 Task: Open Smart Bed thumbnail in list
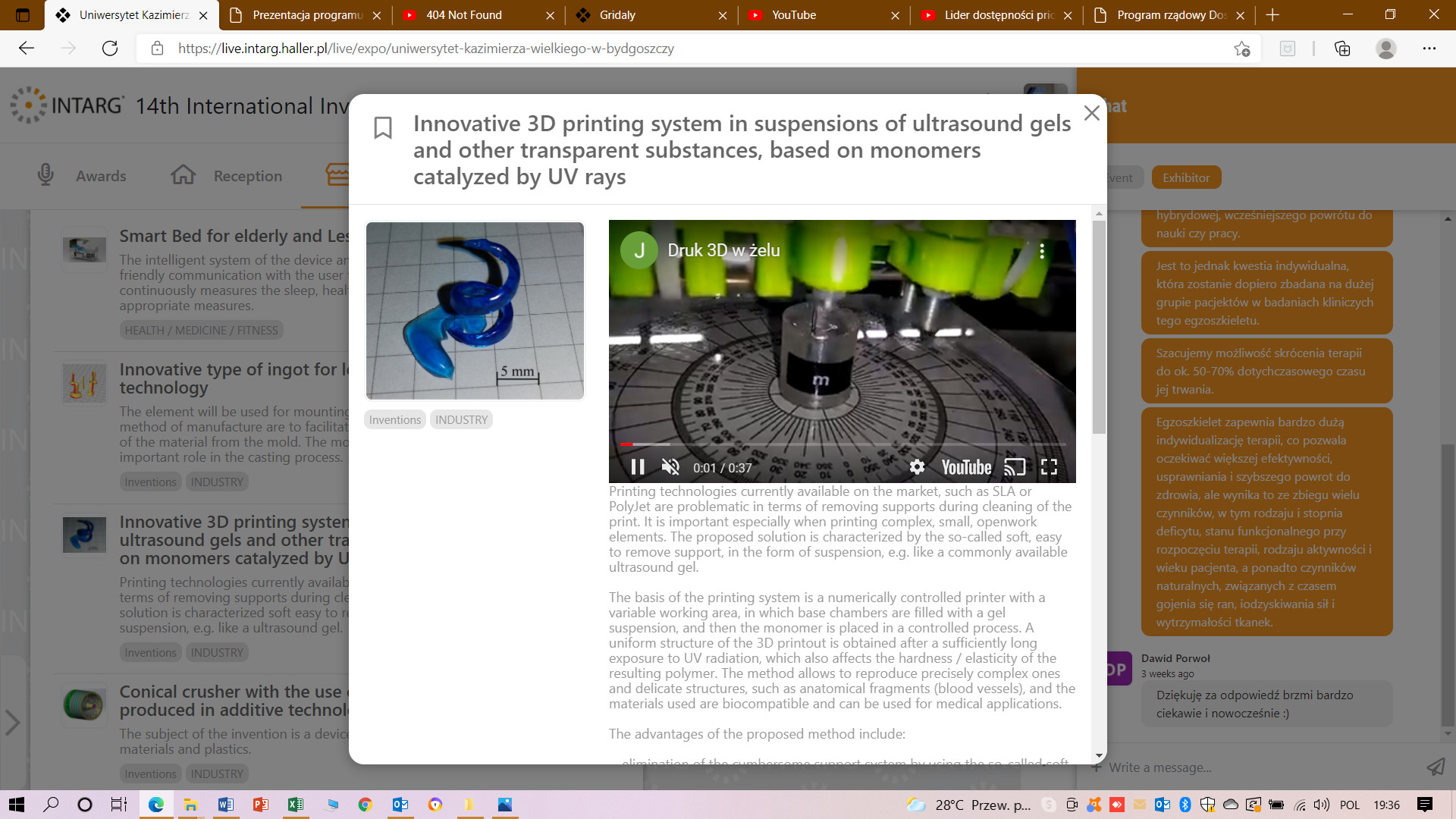84,249
